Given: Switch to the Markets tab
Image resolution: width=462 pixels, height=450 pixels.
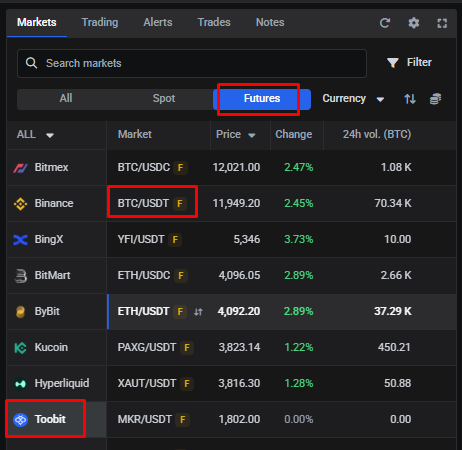Looking at the screenshot, I should coord(37,22).
